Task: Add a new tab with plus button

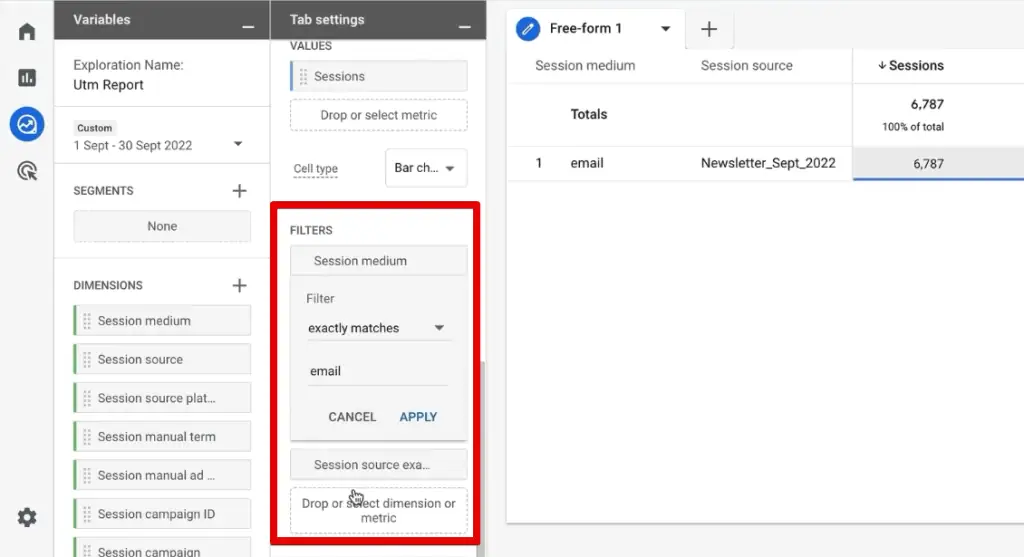Action: (709, 29)
